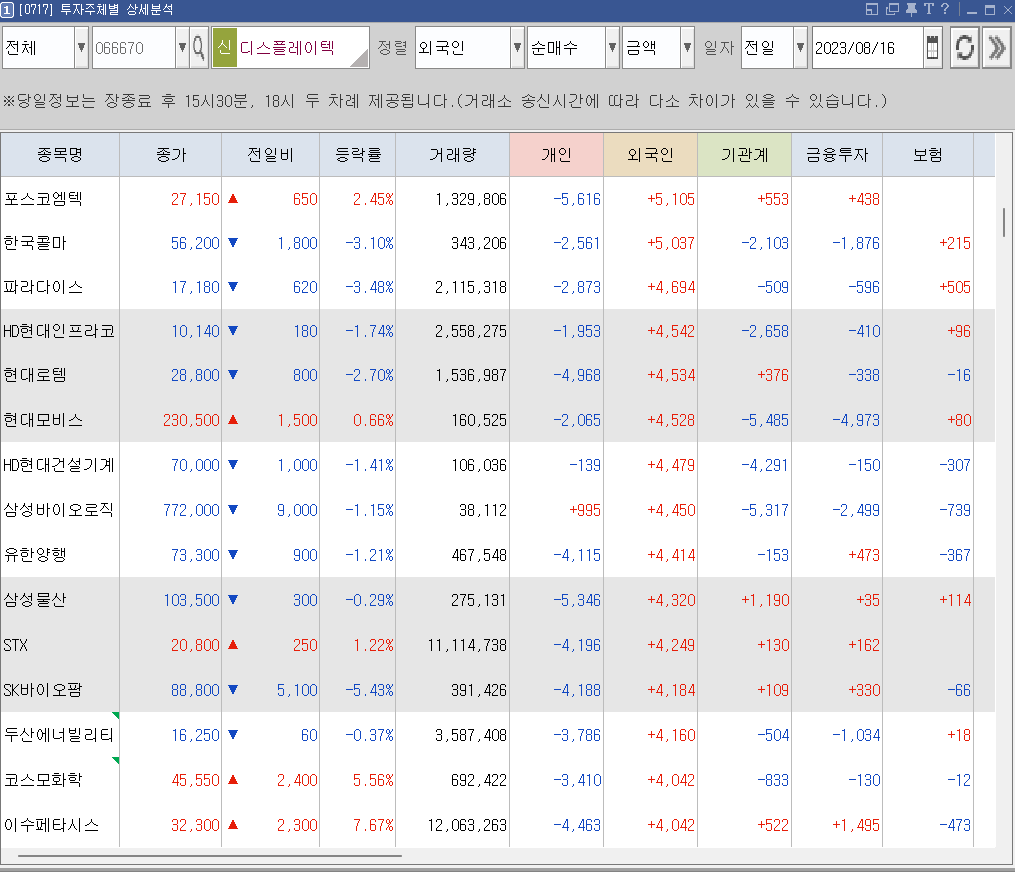
Task: Select the 삼성바이오로직 row name
Action: point(59,510)
